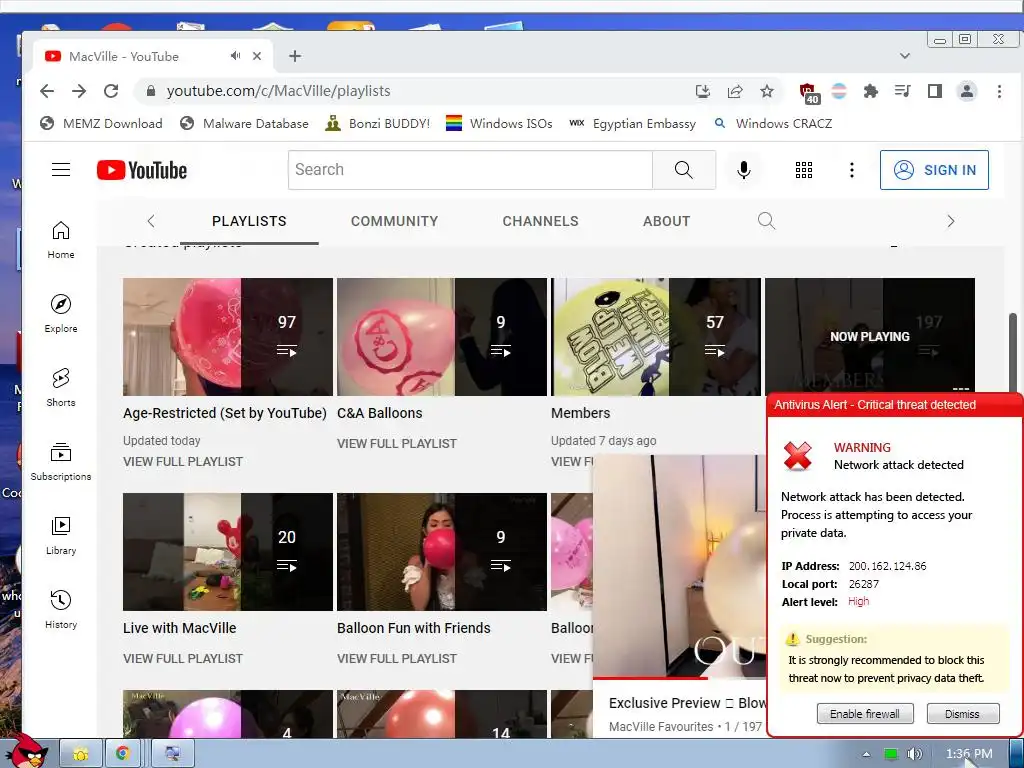Open Balloon Fun with Friends thumbnail
The width and height of the screenshot is (1024, 768).
point(442,552)
